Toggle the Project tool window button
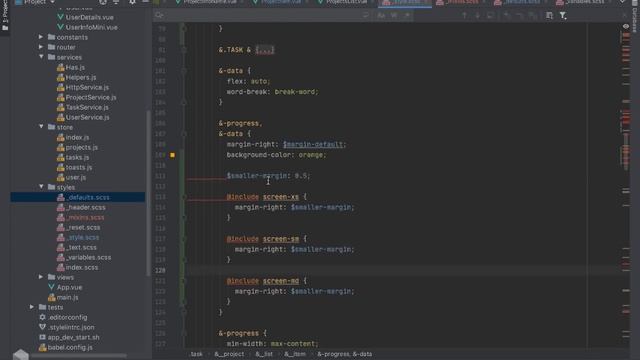This screenshot has width=640, height=360. [x=5, y=16]
